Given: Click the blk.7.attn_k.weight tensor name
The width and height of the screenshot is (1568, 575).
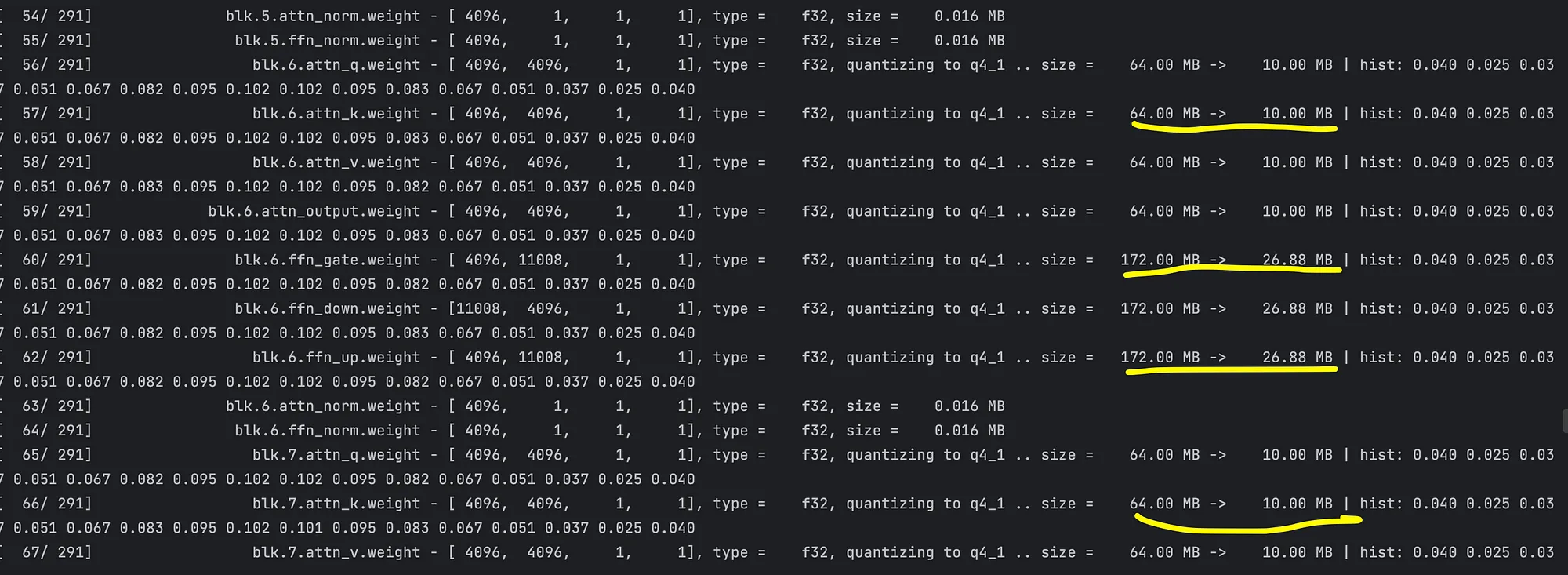Looking at the screenshot, I should point(336,504).
